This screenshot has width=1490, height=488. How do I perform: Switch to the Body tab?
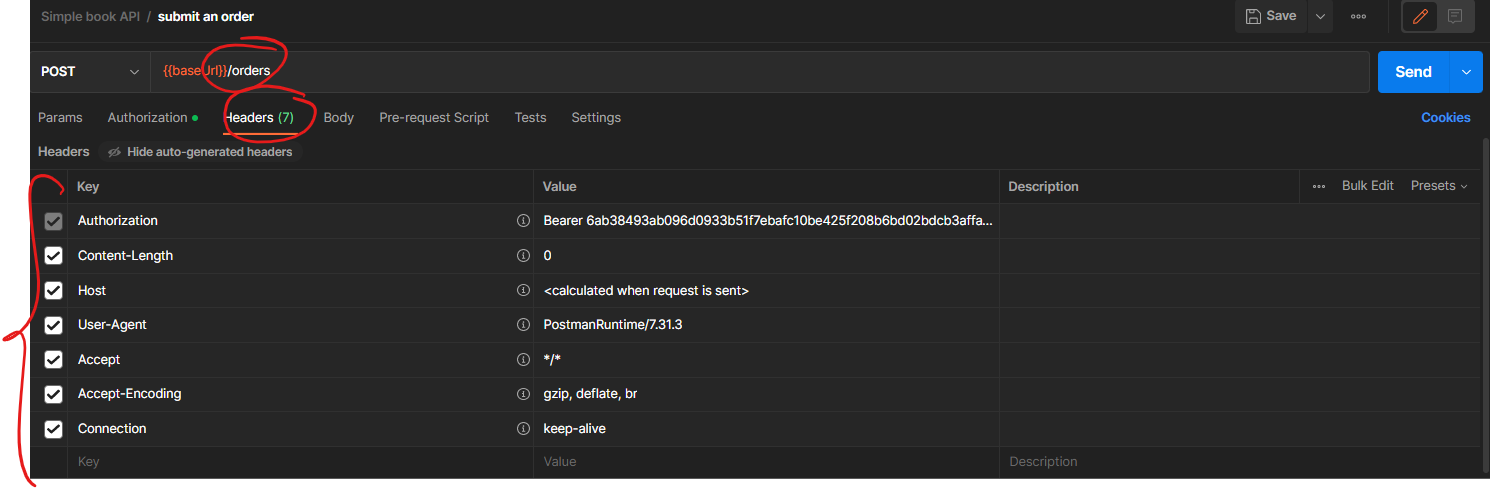click(339, 118)
